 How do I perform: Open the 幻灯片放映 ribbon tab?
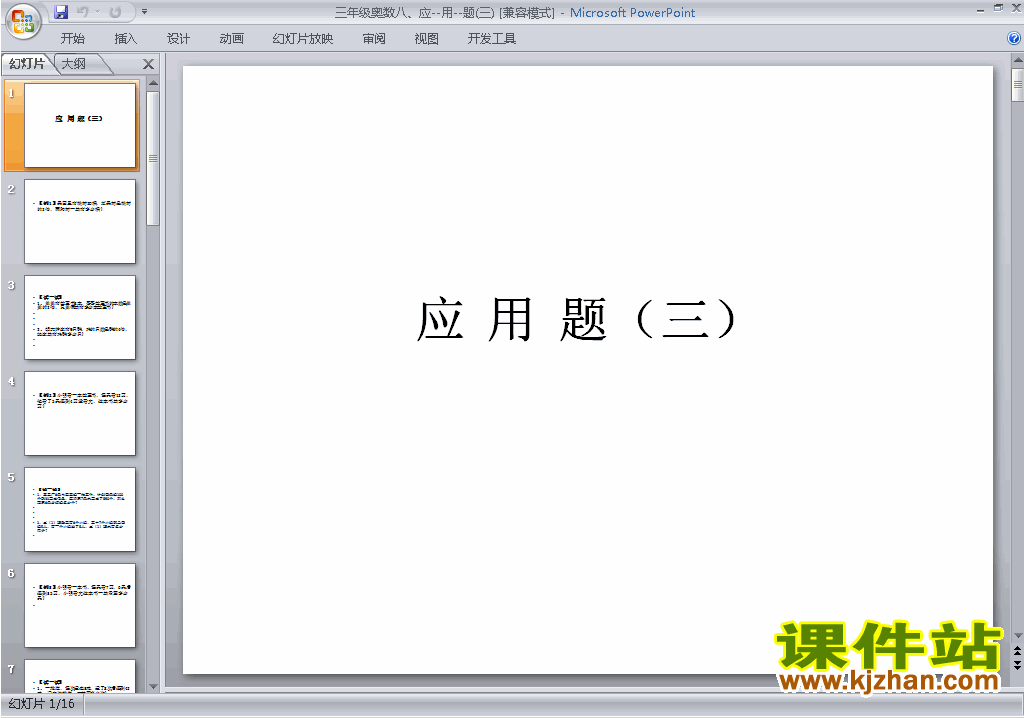302,39
